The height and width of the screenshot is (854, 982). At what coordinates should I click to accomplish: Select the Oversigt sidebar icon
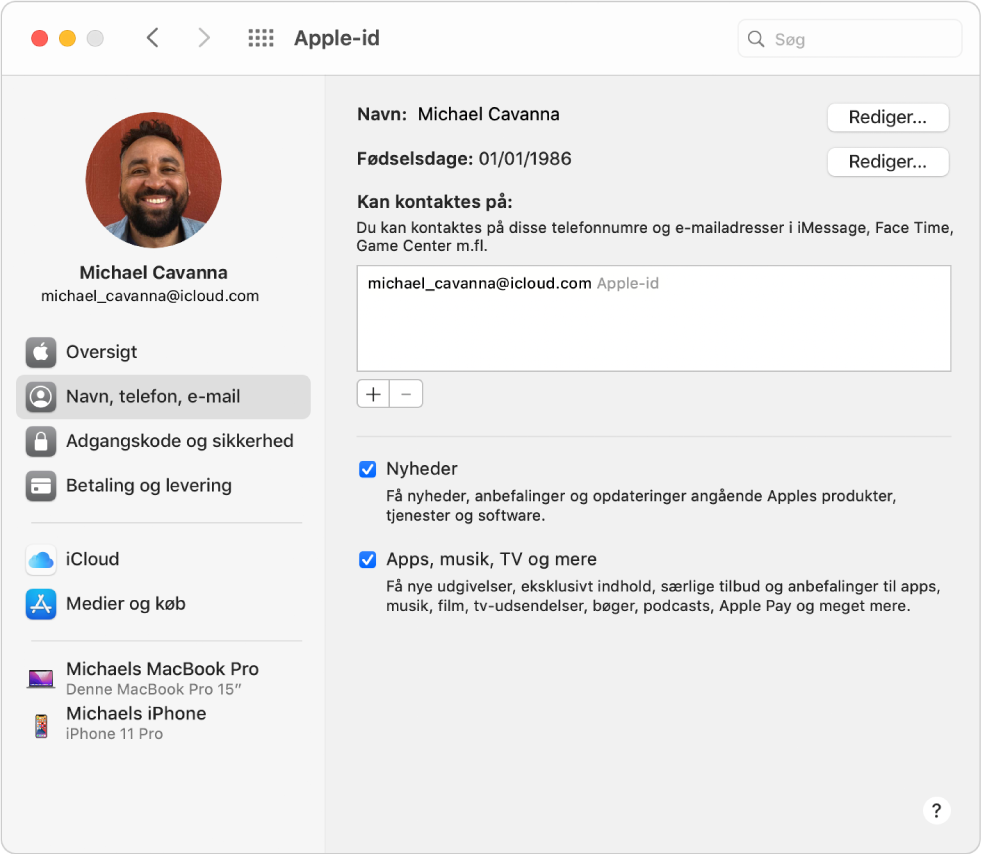pos(41,352)
